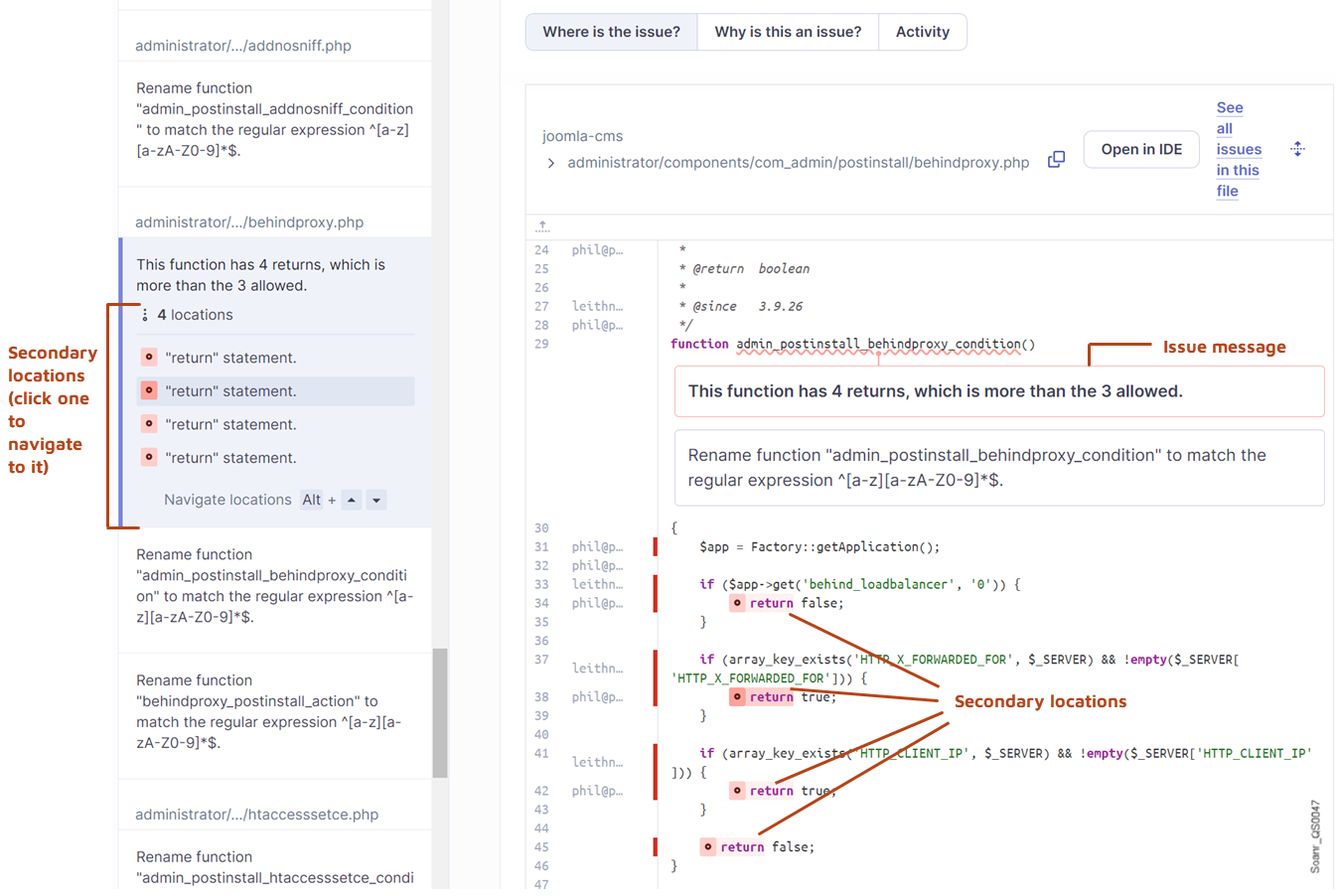The image size is (1336, 896).
Task: Select the first "return" statement location
Action: pyautogui.click(x=230, y=358)
